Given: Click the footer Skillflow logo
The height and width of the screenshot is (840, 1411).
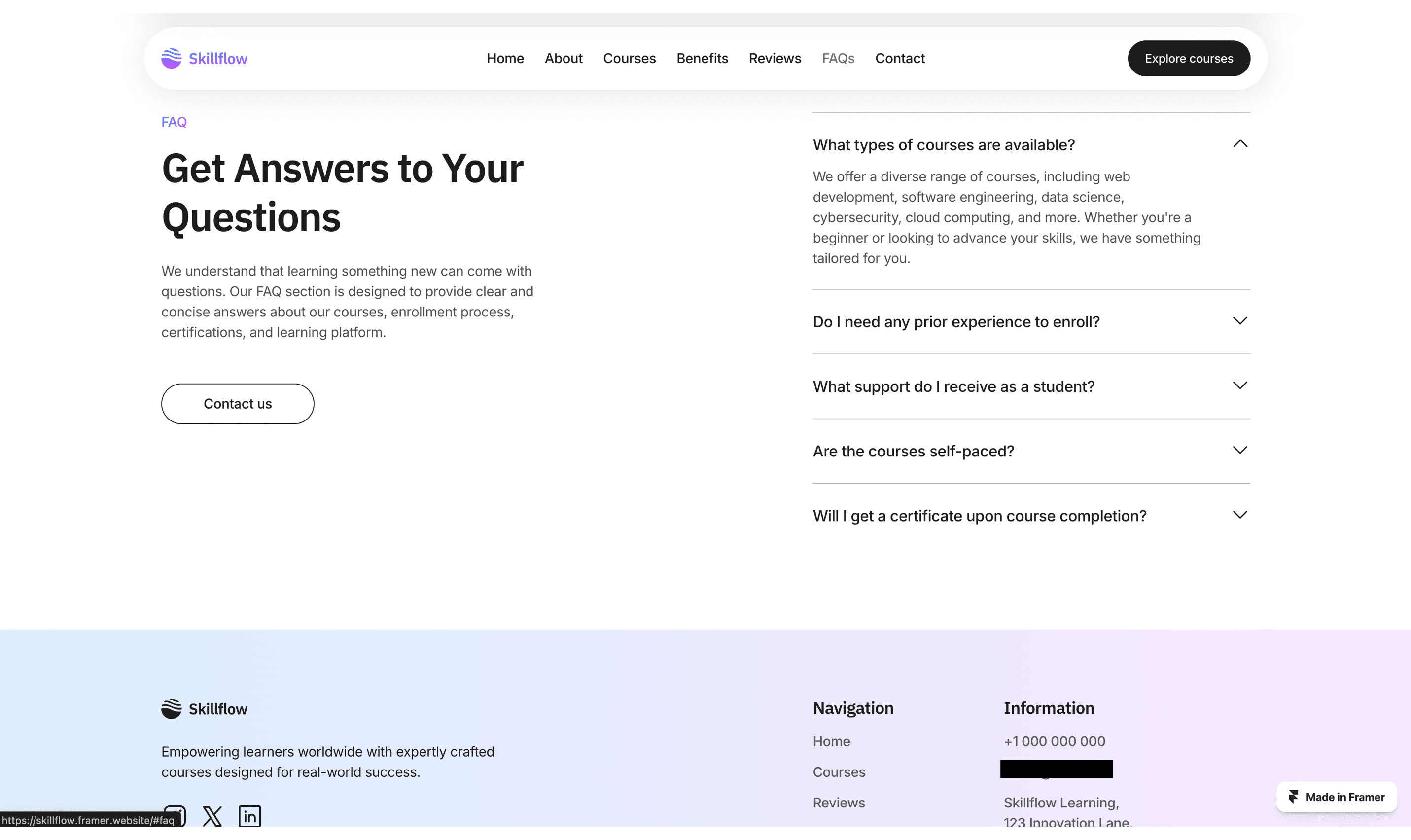Looking at the screenshot, I should (204, 709).
